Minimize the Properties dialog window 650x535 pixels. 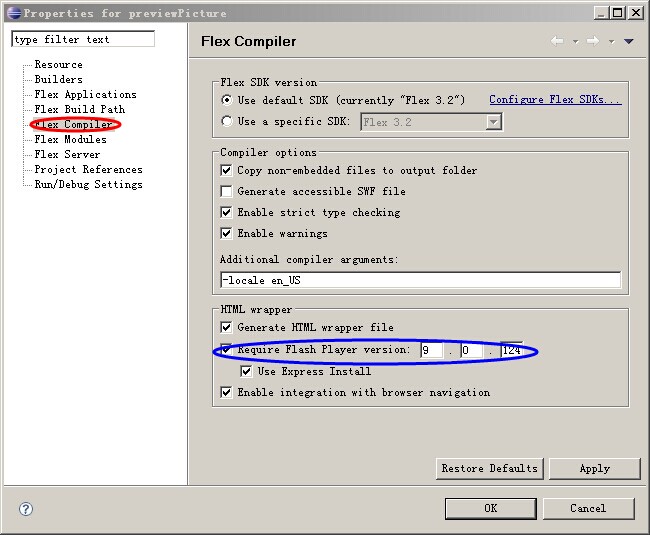601,13
